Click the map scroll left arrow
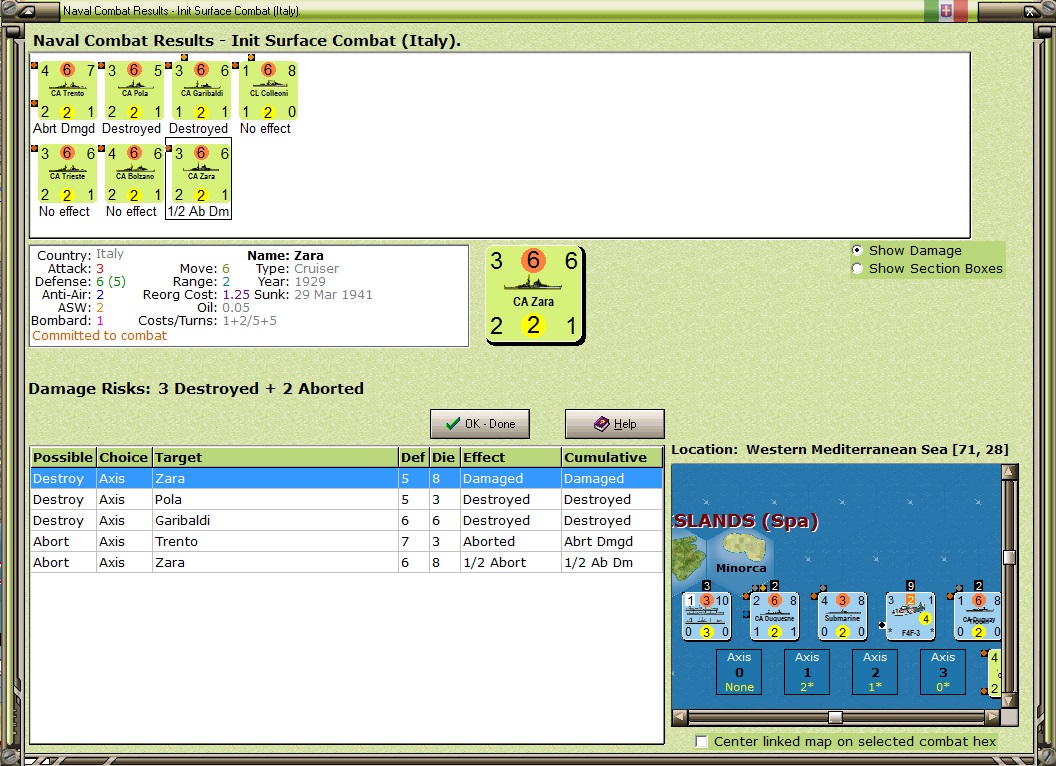This screenshot has height=766, width=1056. [x=680, y=717]
